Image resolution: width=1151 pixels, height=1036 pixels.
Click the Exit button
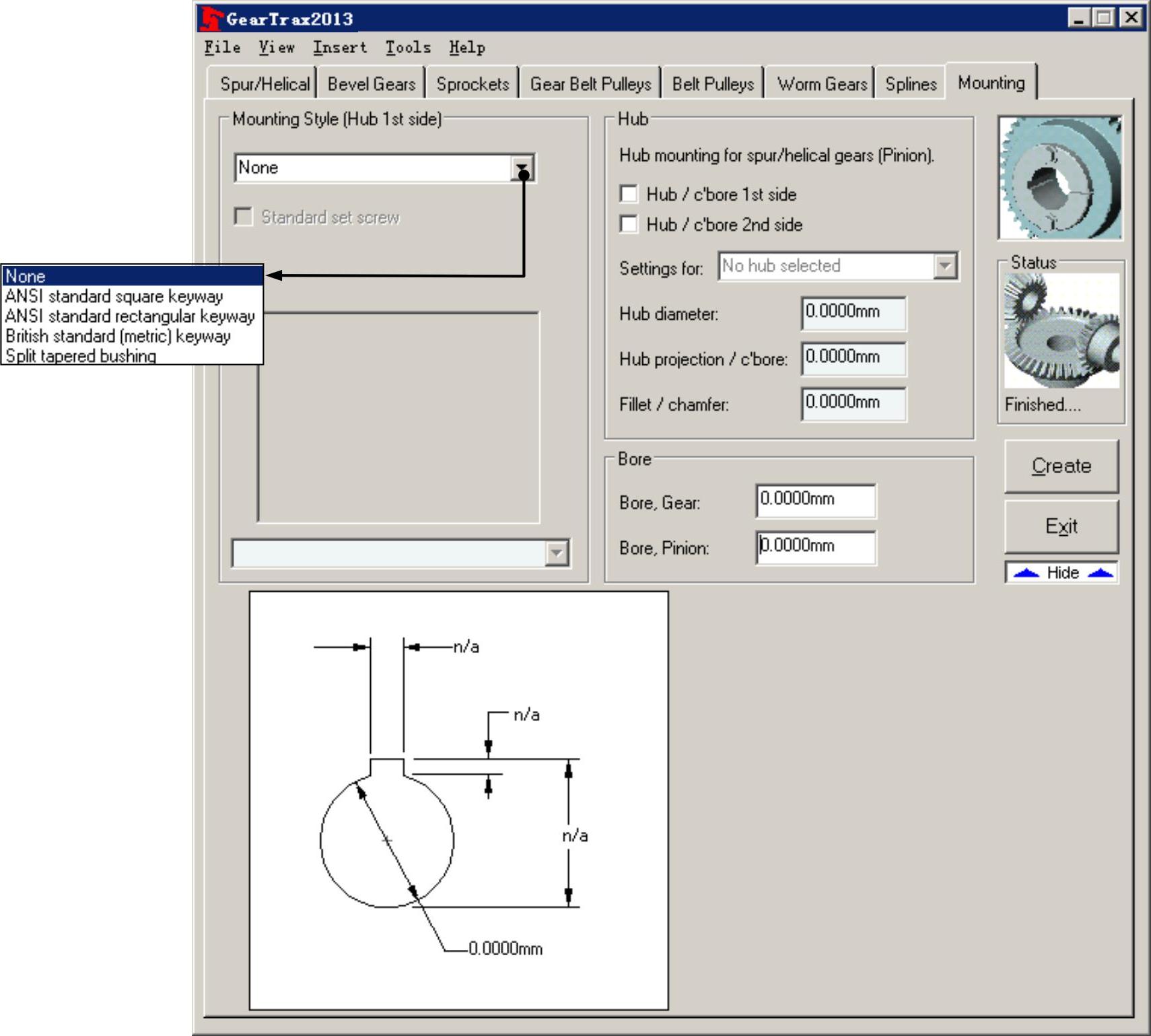pyautogui.click(x=1061, y=526)
